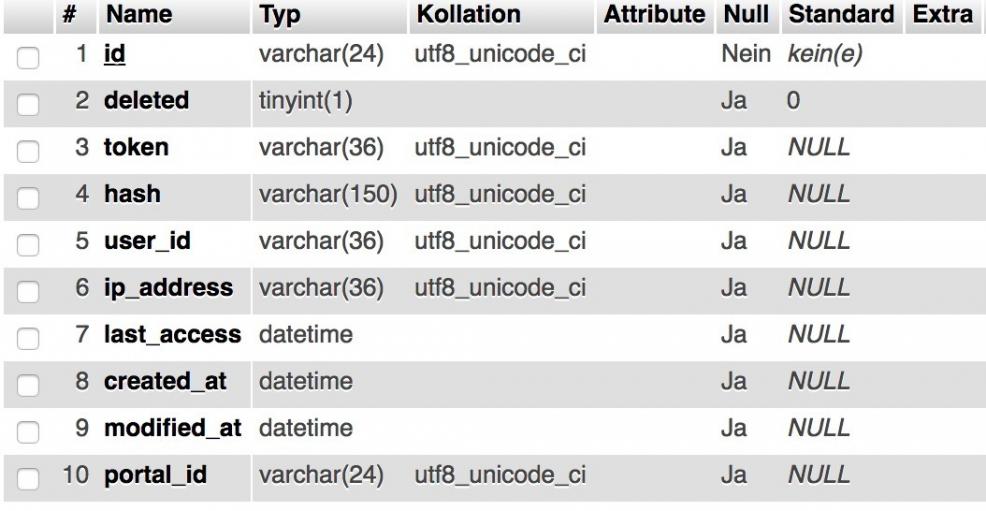Click the Name column header
This screenshot has width=986, height=511.
(x=138, y=15)
